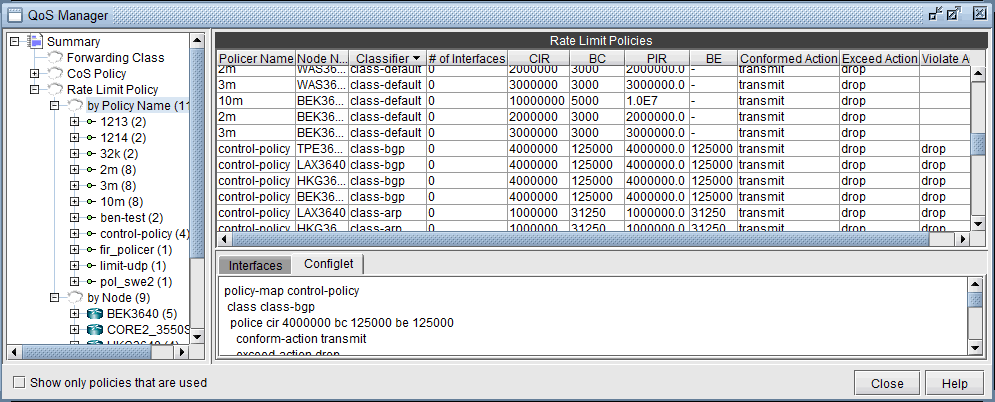Collapse the by Policy Name node
Screen dimensions: 995x402
(x=54, y=106)
